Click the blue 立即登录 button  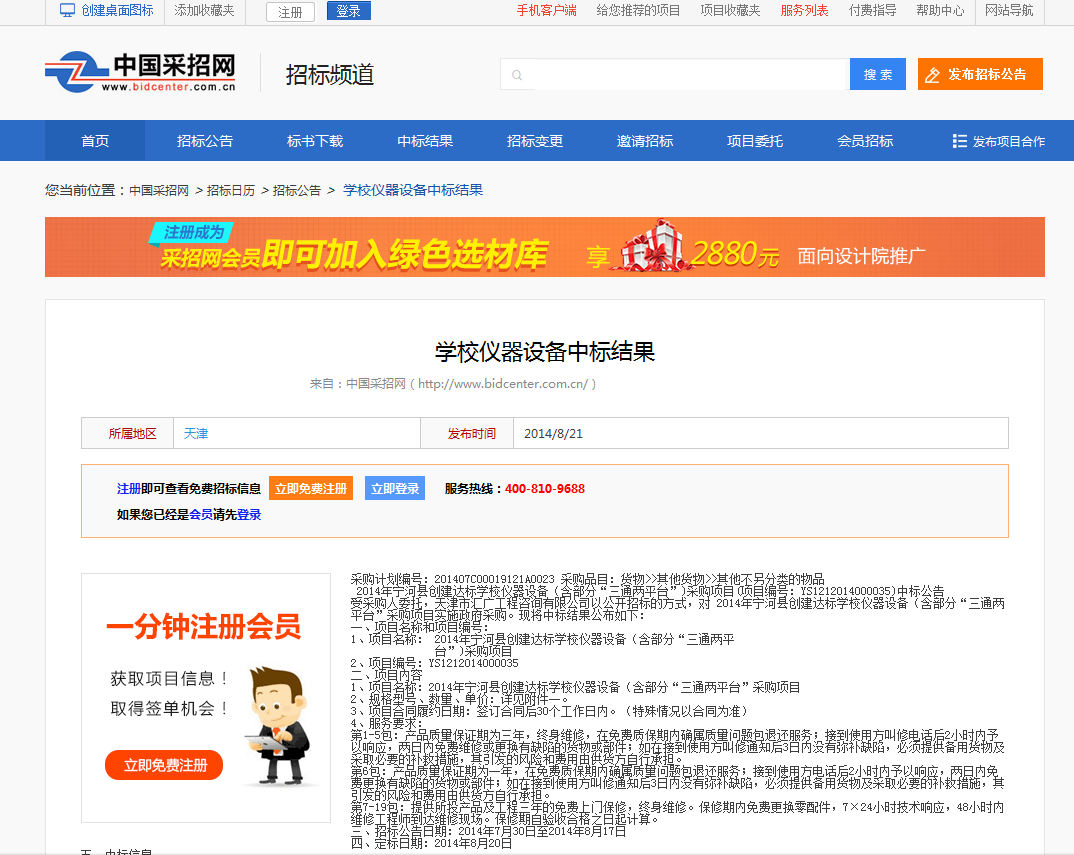click(395, 489)
